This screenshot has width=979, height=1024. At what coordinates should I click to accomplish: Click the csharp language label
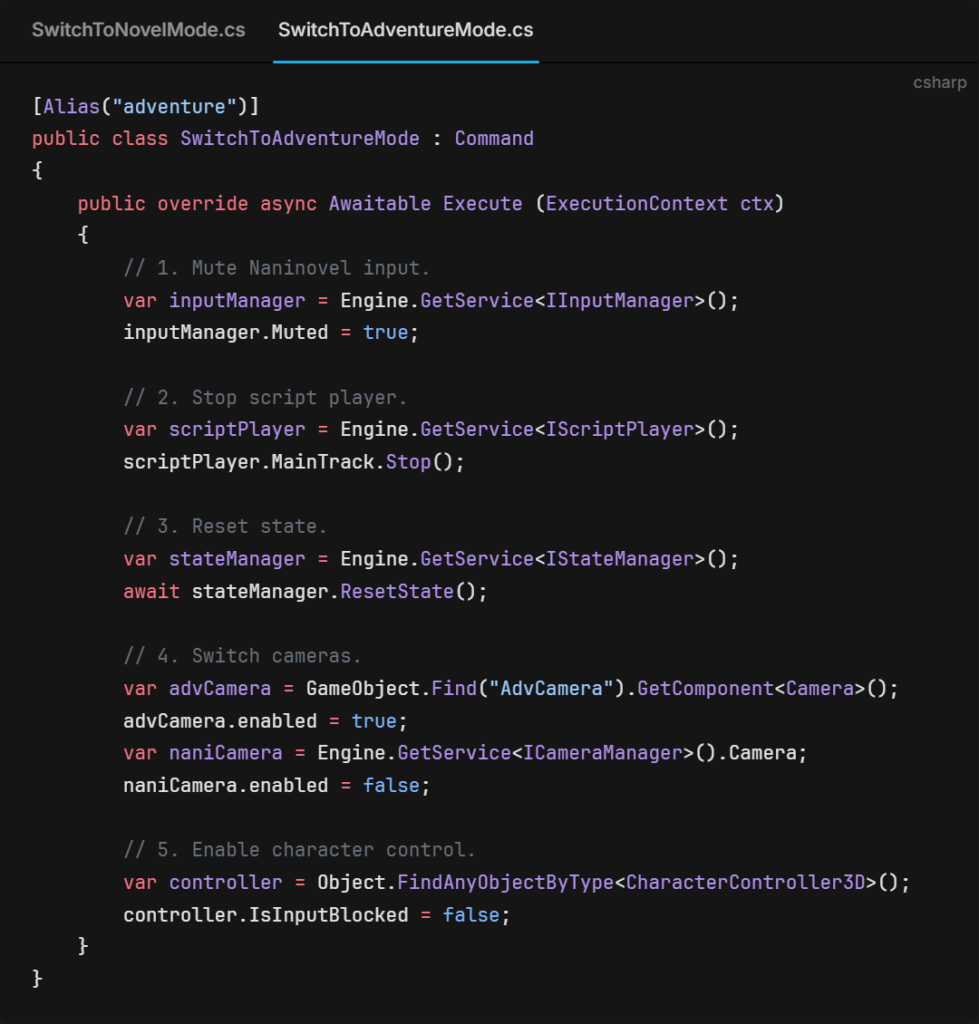coord(939,83)
